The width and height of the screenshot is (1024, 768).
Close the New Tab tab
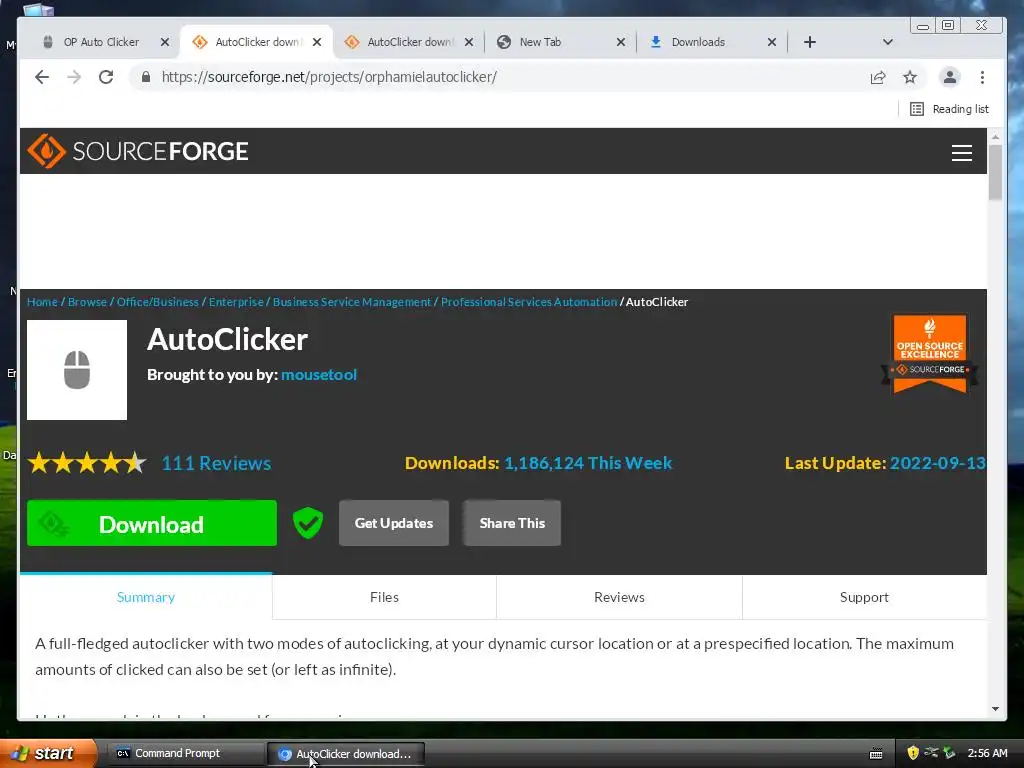coord(620,42)
